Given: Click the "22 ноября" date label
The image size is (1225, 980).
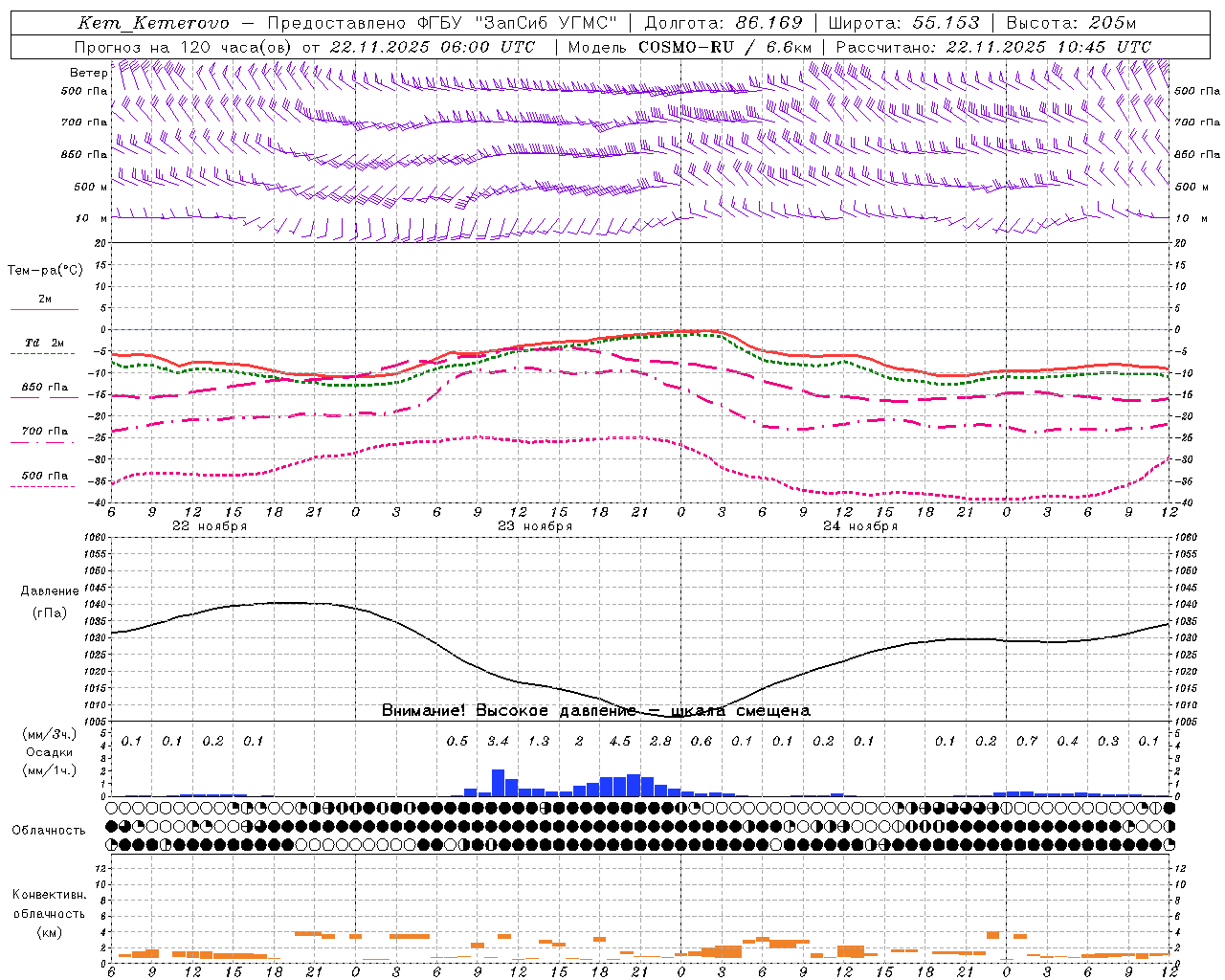Looking at the screenshot, I should 210,526.
